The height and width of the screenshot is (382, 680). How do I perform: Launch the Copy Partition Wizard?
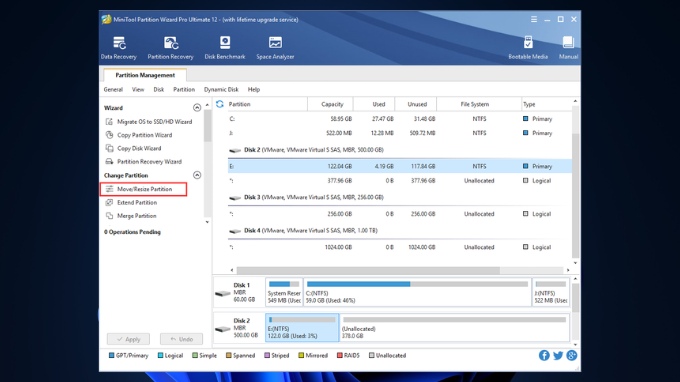(139, 135)
